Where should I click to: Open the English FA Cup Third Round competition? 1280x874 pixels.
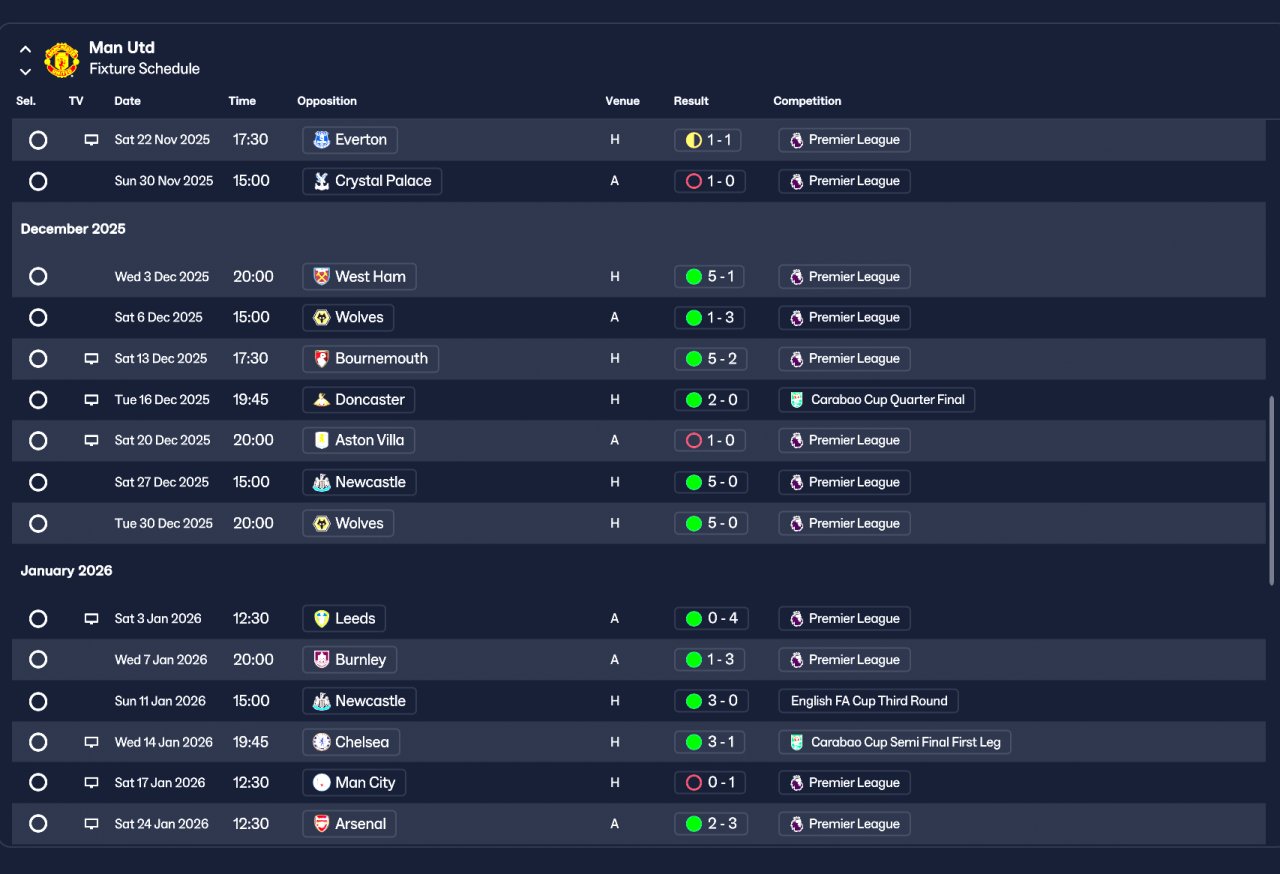tap(868, 701)
